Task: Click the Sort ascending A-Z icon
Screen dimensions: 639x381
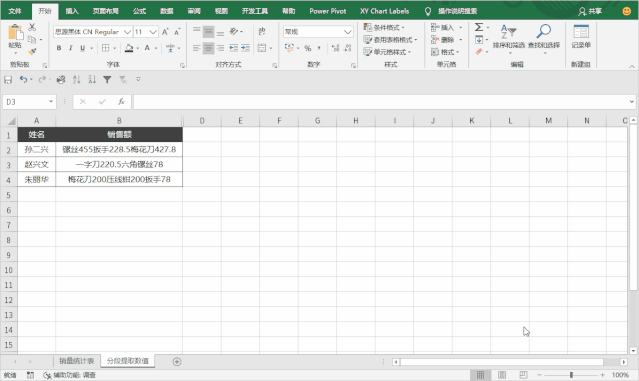Action: click(x=76, y=79)
